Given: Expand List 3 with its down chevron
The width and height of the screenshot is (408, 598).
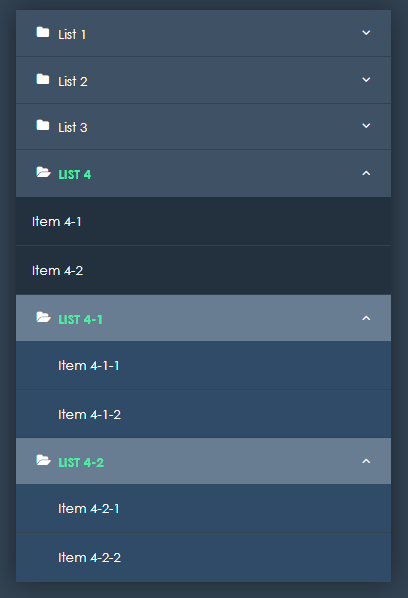Looking at the screenshot, I should coord(366,126).
